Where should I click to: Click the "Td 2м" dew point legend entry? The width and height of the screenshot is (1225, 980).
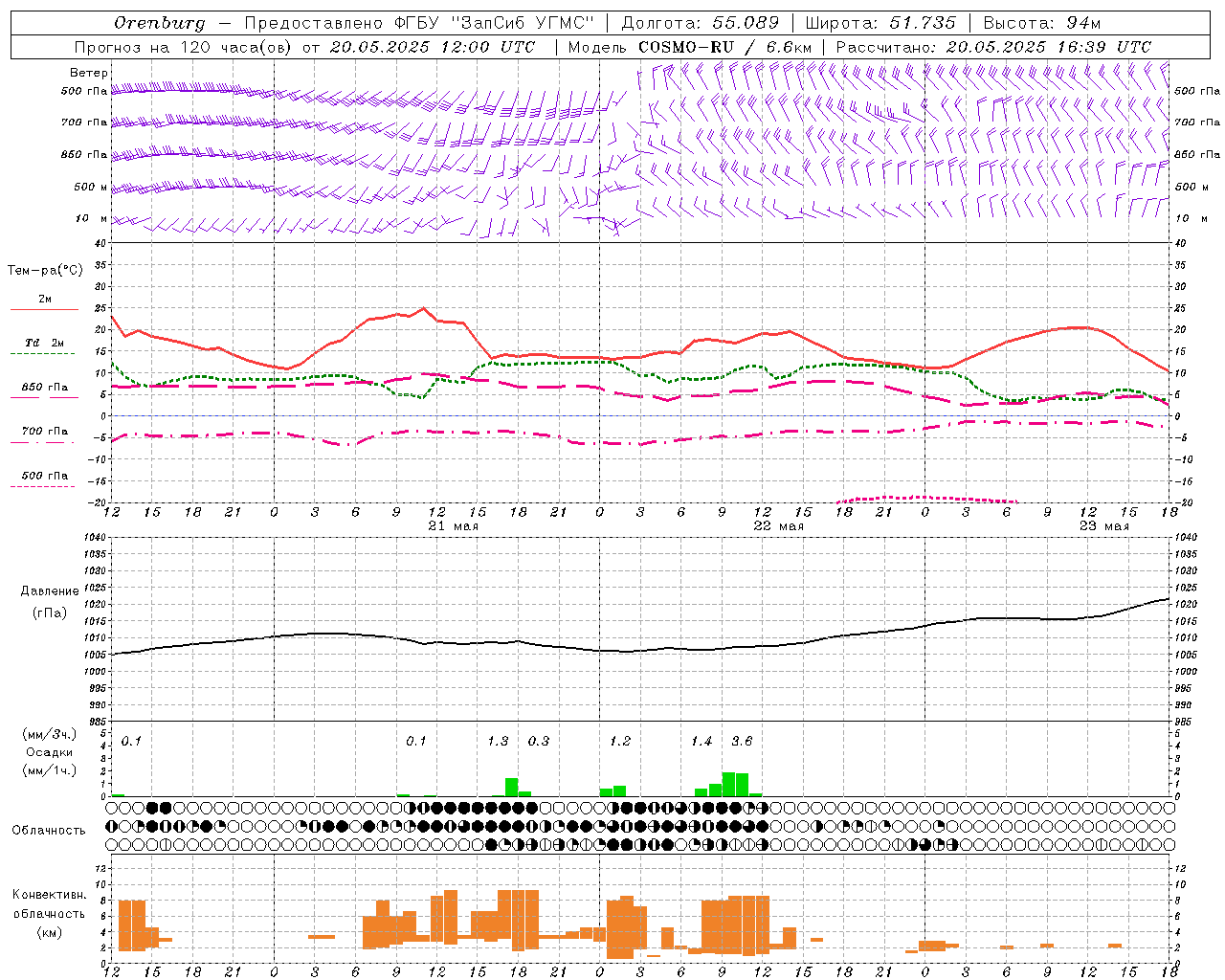[x=45, y=343]
